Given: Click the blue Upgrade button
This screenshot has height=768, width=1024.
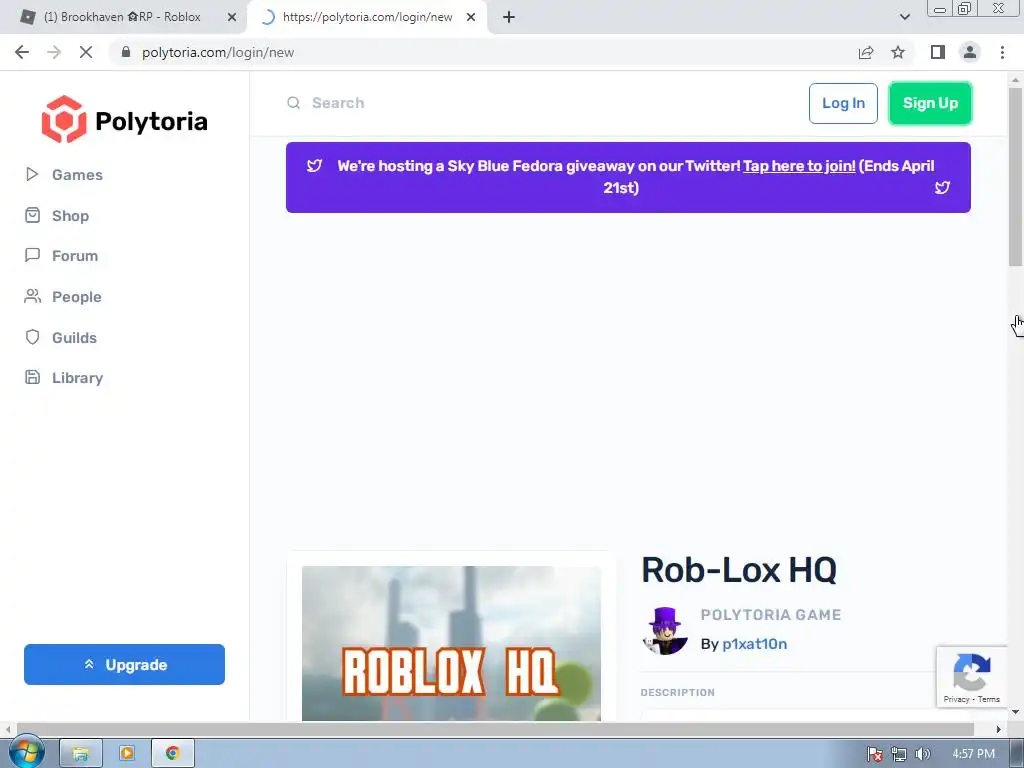Looking at the screenshot, I should pos(124,665).
